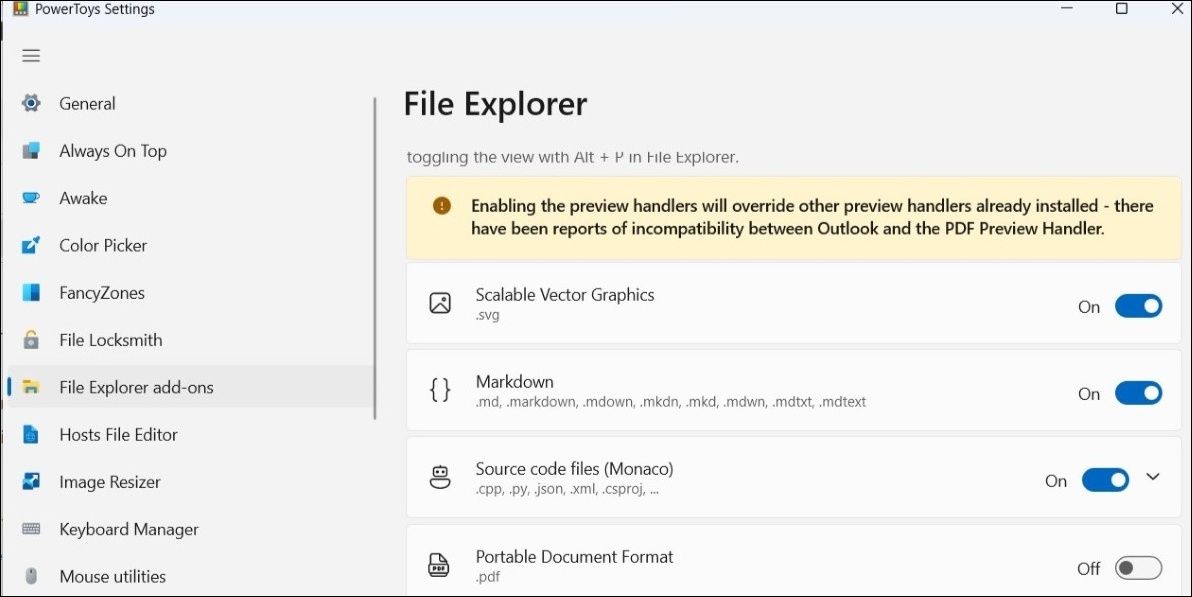Maximize the PowerToys Settings window

pyautogui.click(x=1122, y=9)
